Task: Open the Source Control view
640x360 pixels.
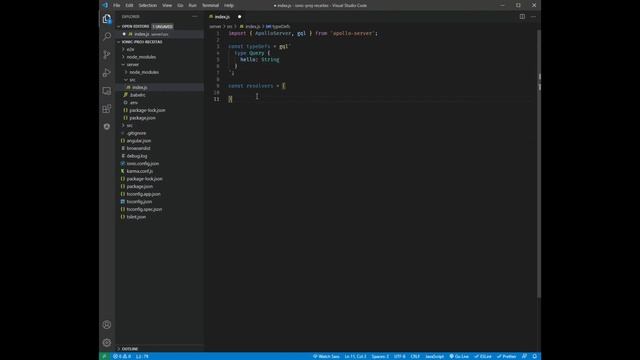Action: pyautogui.click(x=107, y=55)
